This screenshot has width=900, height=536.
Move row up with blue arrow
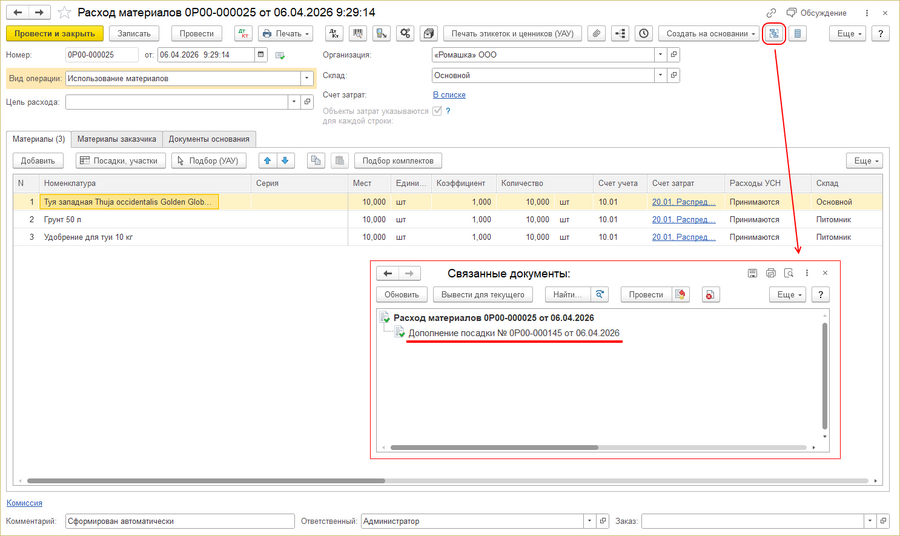267,160
